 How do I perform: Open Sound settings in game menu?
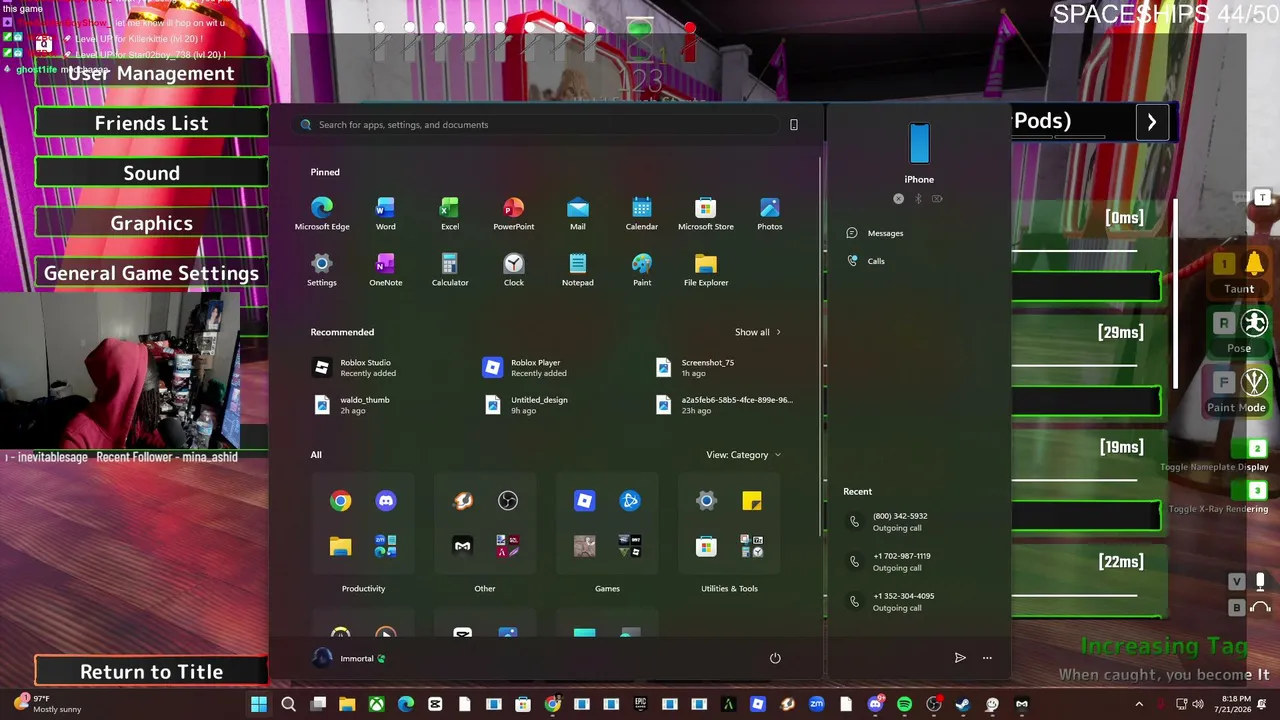click(x=151, y=173)
